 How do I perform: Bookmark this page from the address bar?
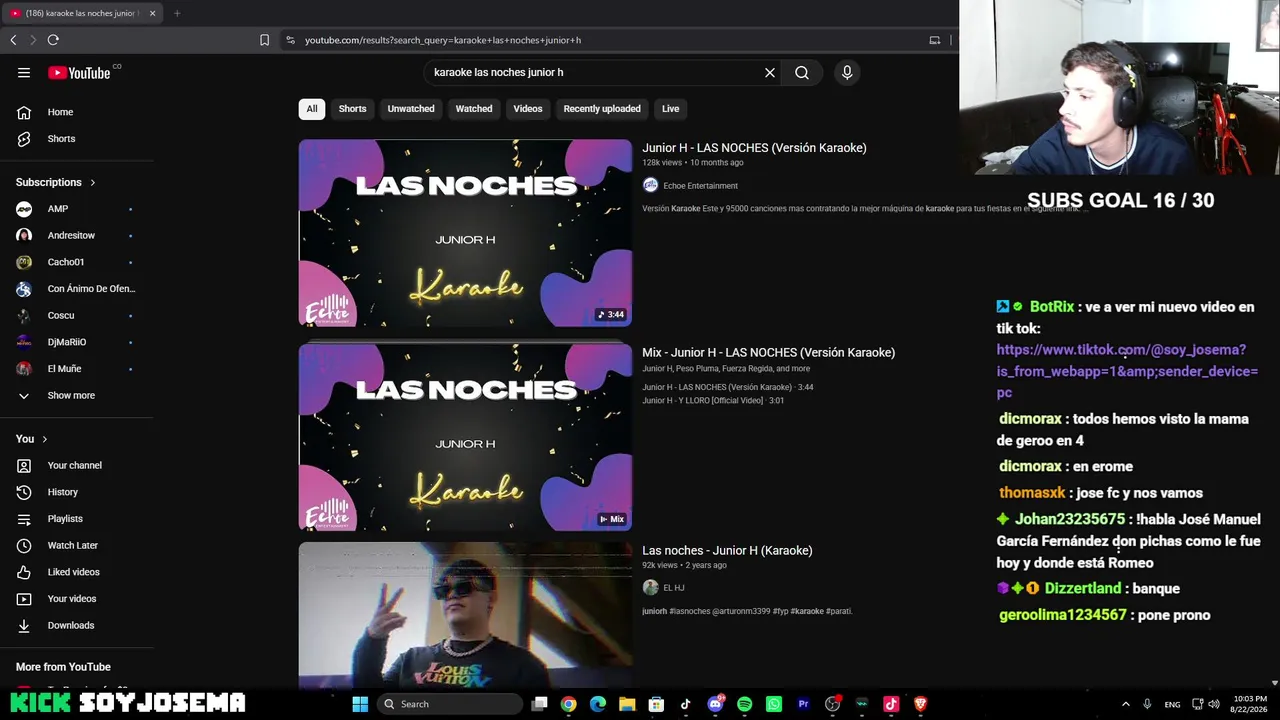pyautogui.click(x=264, y=40)
